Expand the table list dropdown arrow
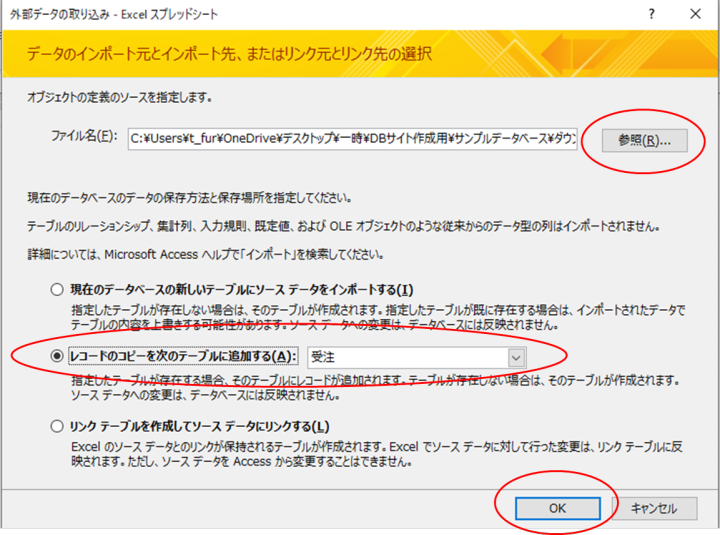720x535 pixels. 516,357
